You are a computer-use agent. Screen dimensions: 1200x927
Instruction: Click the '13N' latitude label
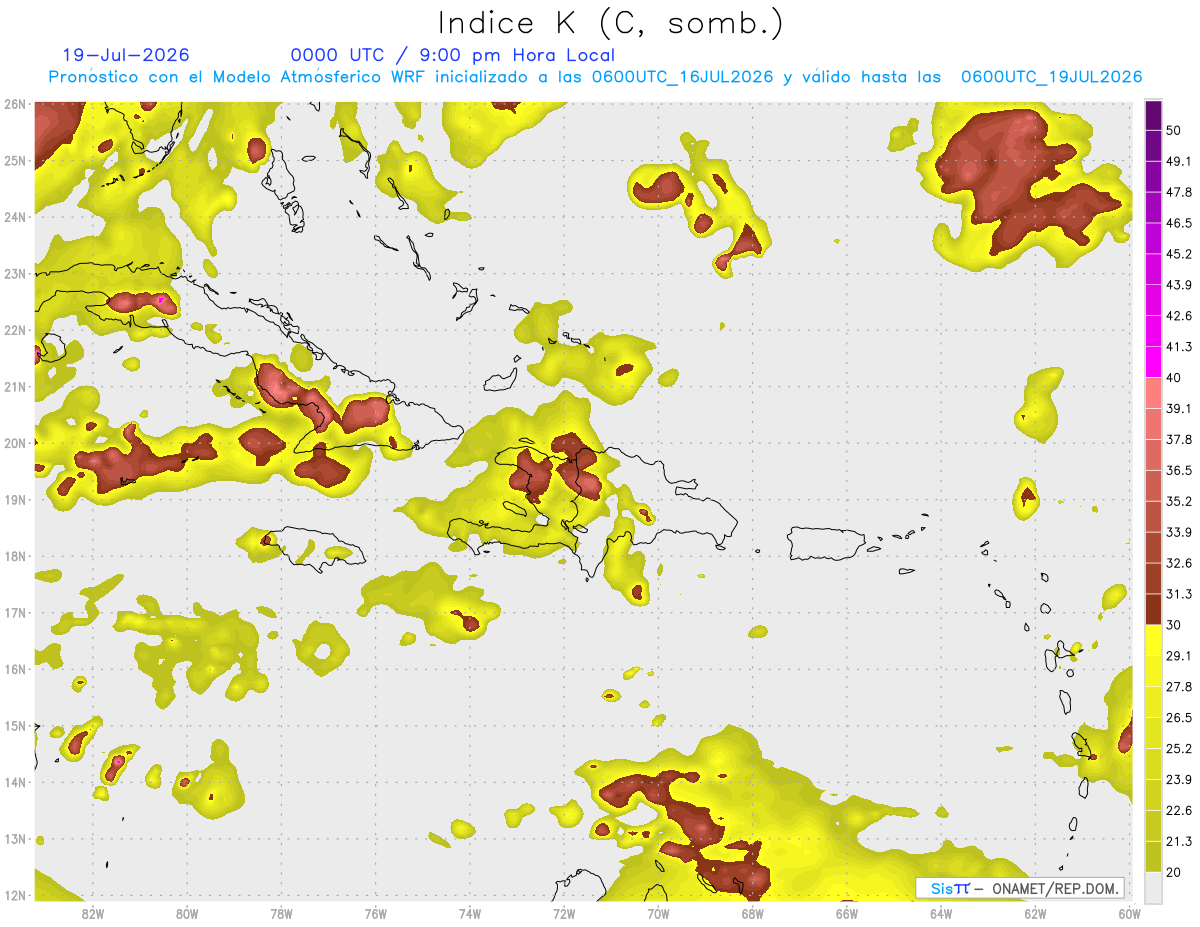coord(14,839)
